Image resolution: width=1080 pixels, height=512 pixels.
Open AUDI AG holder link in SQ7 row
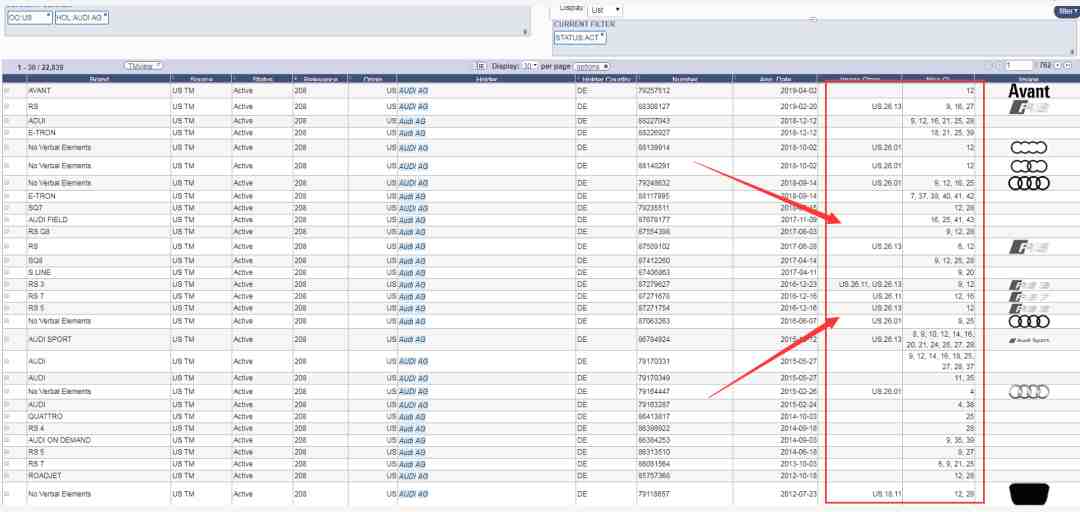(x=413, y=207)
